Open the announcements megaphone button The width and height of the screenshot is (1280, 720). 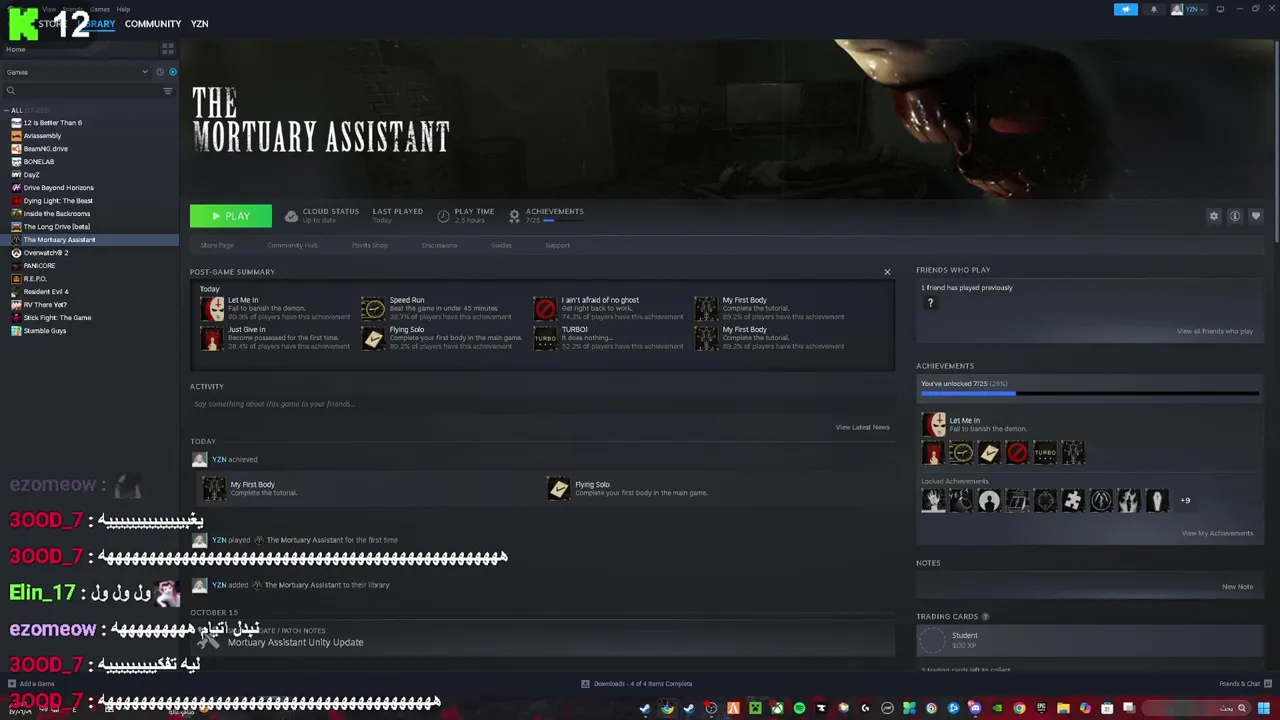click(1126, 9)
